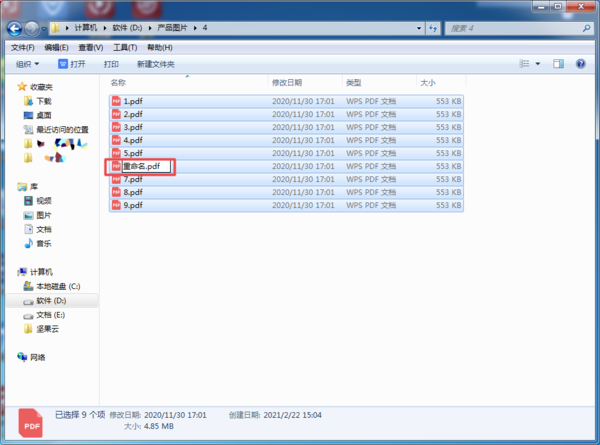The image size is (600, 445).
Task: Open the view options dropdown arrow
Action: pos(538,64)
